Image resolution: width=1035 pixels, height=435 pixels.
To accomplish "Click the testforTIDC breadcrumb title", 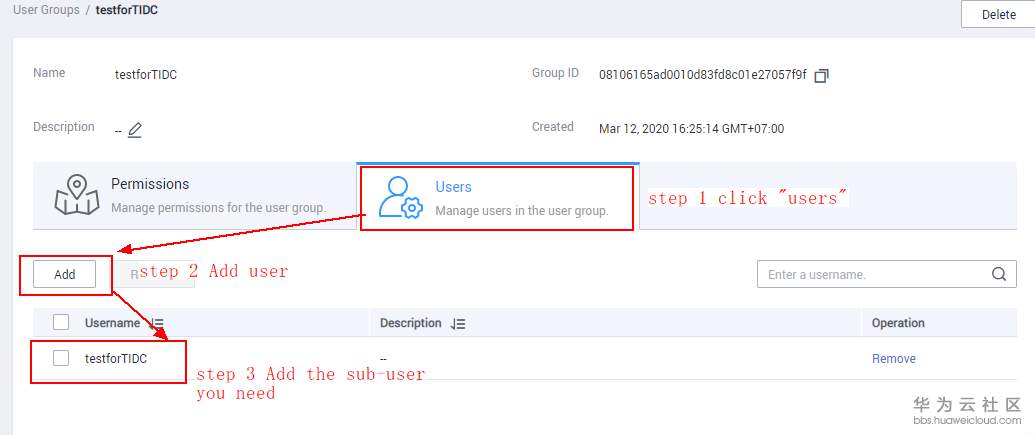I will point(127,10).
